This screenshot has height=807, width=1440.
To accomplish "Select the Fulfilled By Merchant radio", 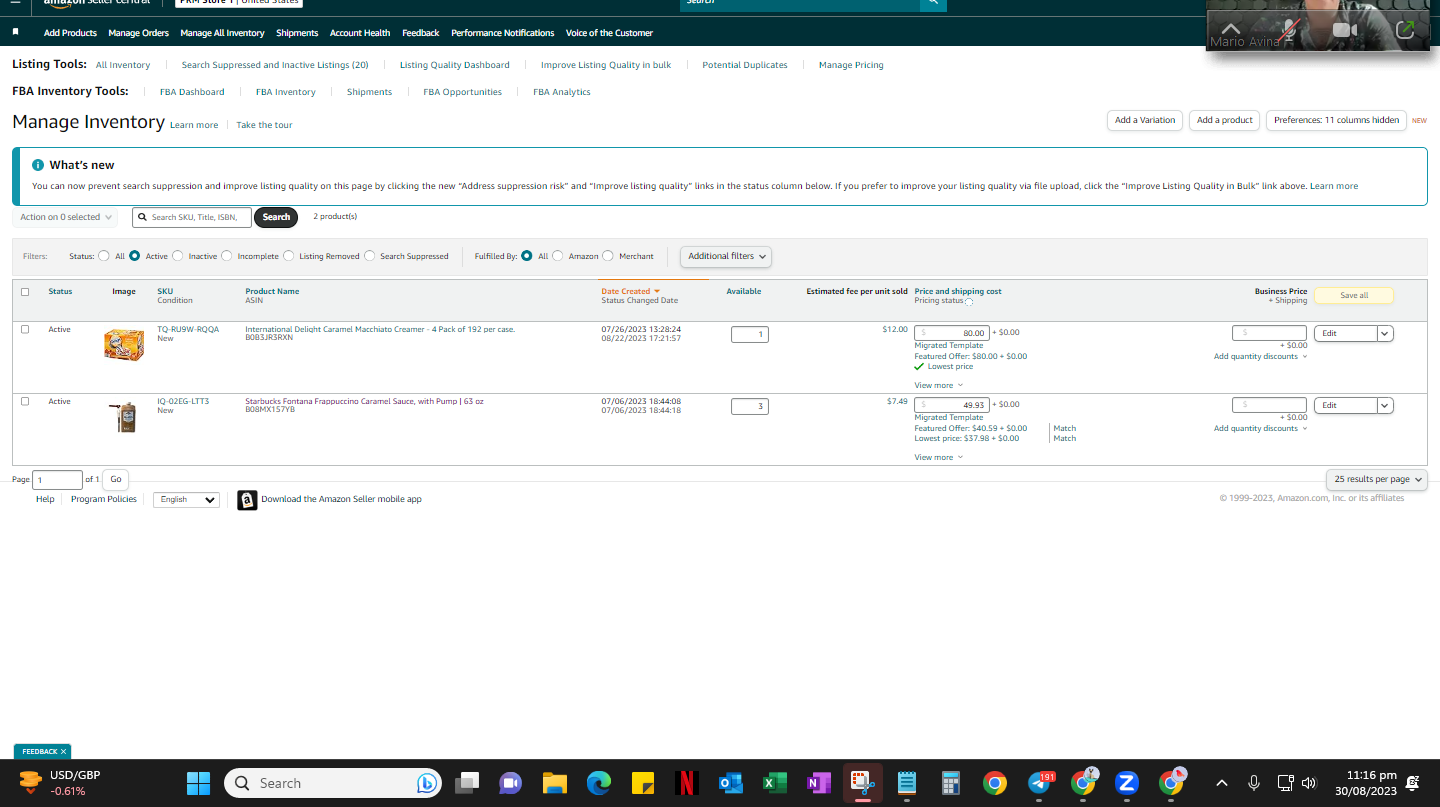I will tap(608, 256).
